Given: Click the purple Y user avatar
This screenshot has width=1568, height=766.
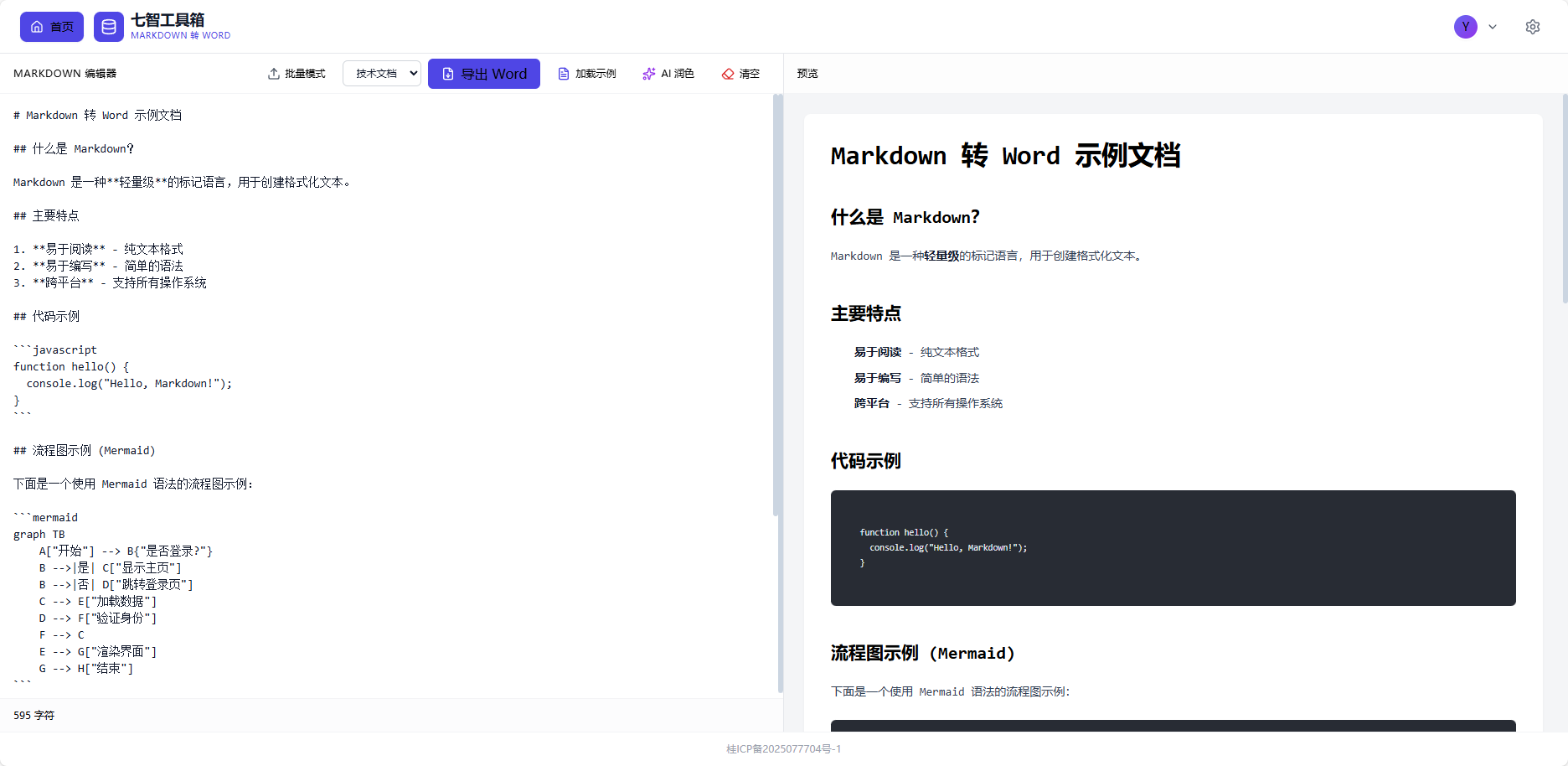Looking at the screenshot, I should 1466,27.
